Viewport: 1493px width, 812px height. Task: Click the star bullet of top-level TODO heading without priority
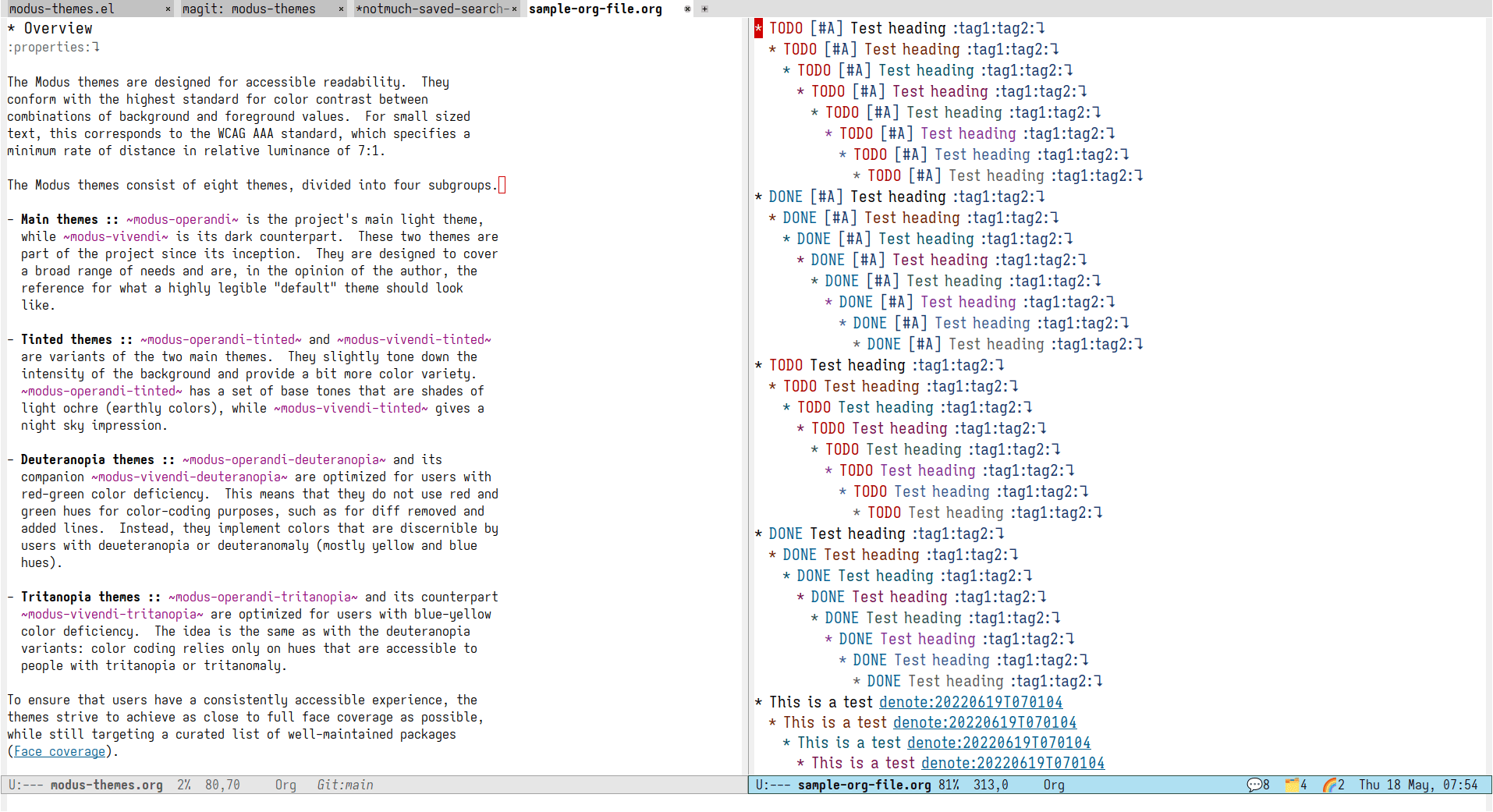758,365
